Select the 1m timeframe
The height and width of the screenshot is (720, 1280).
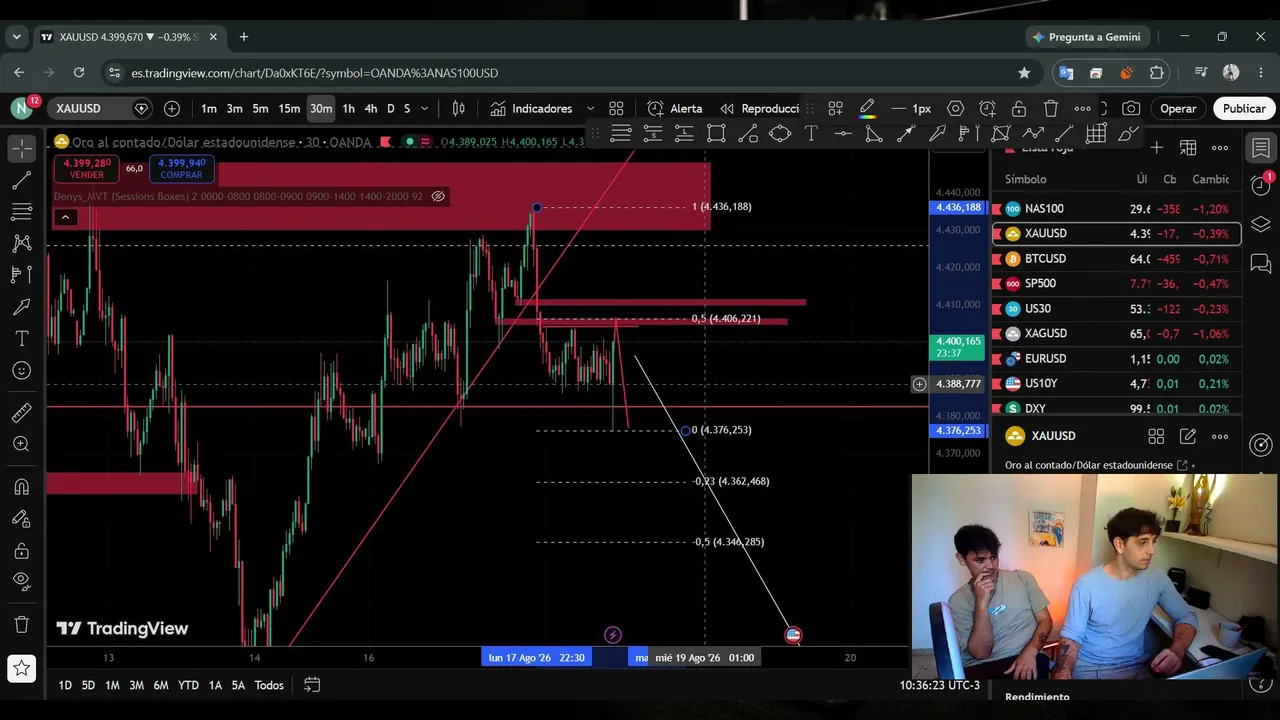click(208, 108)
